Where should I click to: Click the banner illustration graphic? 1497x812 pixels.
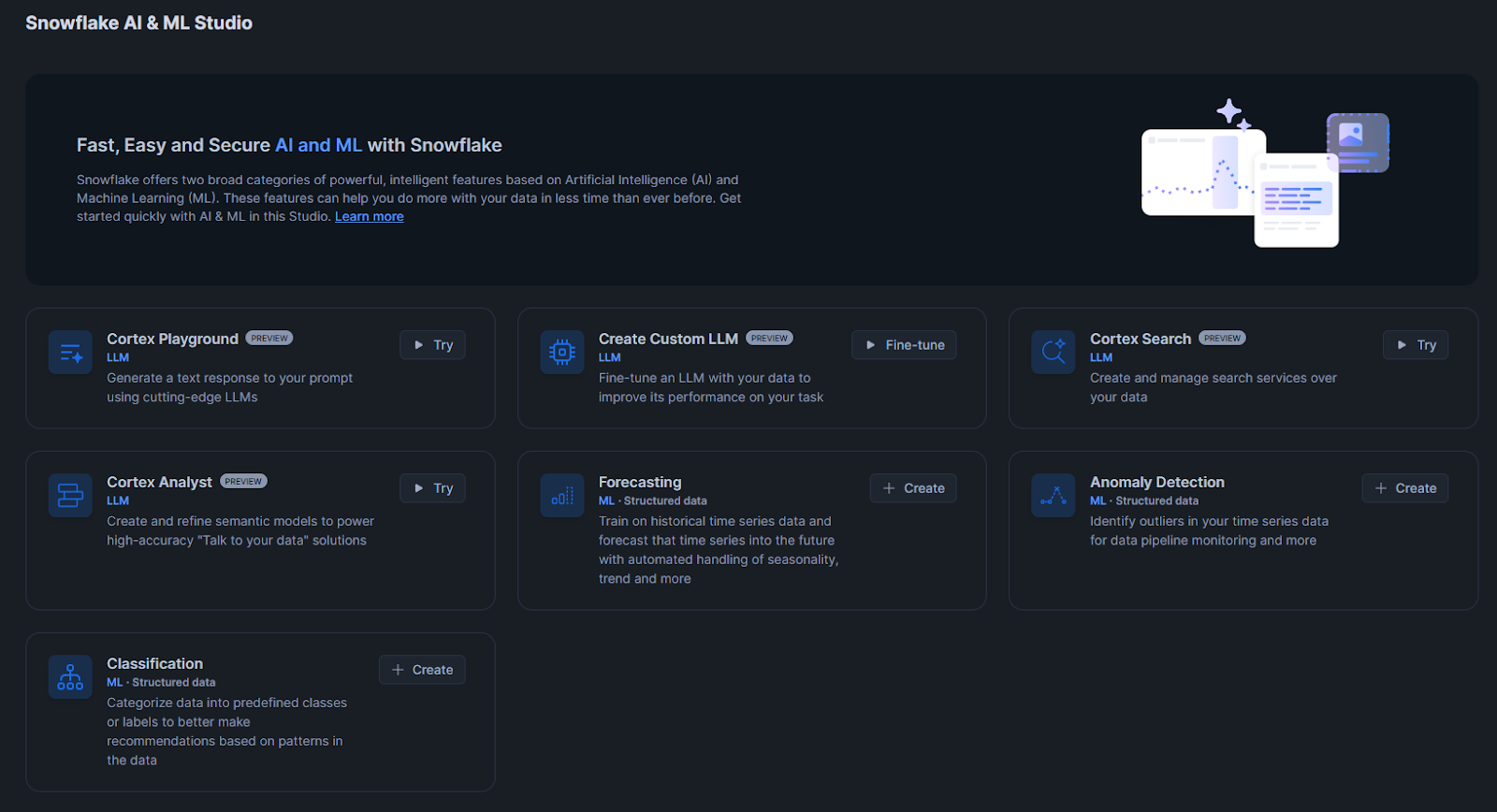(x=1265, y=173)
